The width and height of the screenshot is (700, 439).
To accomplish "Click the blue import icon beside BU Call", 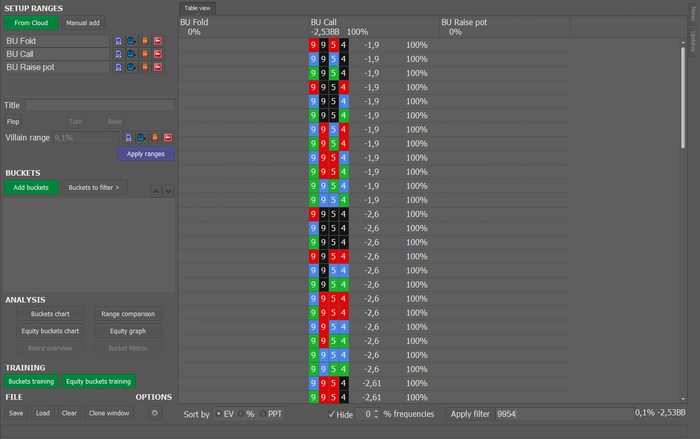I will (x=131, y=54).
